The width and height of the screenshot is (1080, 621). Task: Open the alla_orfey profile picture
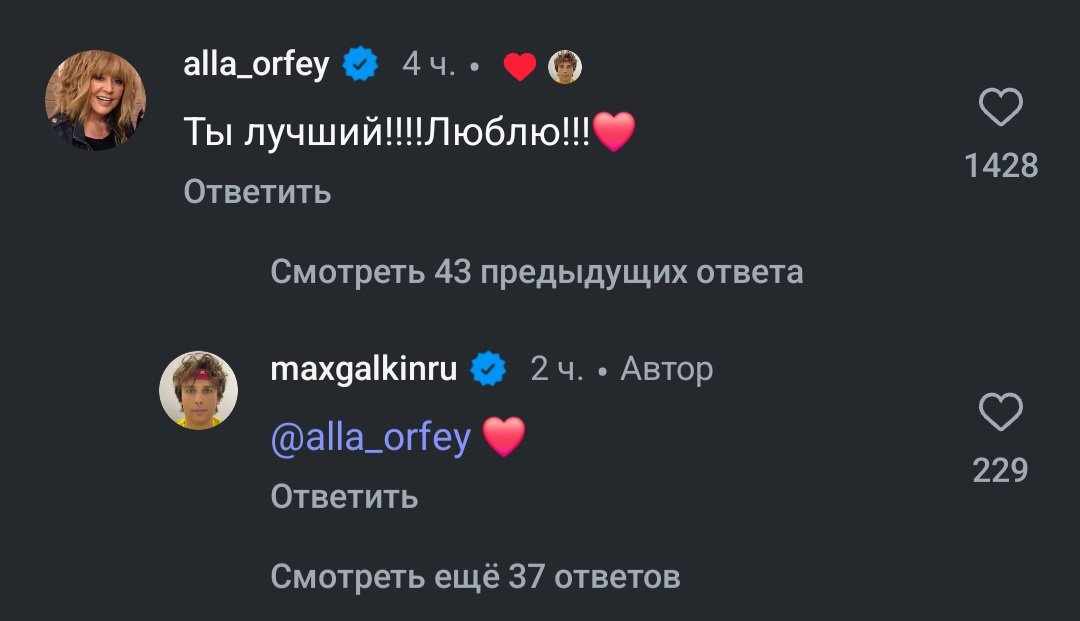96,100
